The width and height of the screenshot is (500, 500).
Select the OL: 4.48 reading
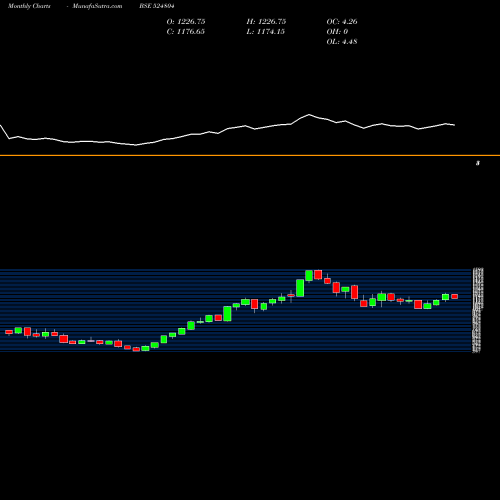pyautogui.click(x=342, y=42)
